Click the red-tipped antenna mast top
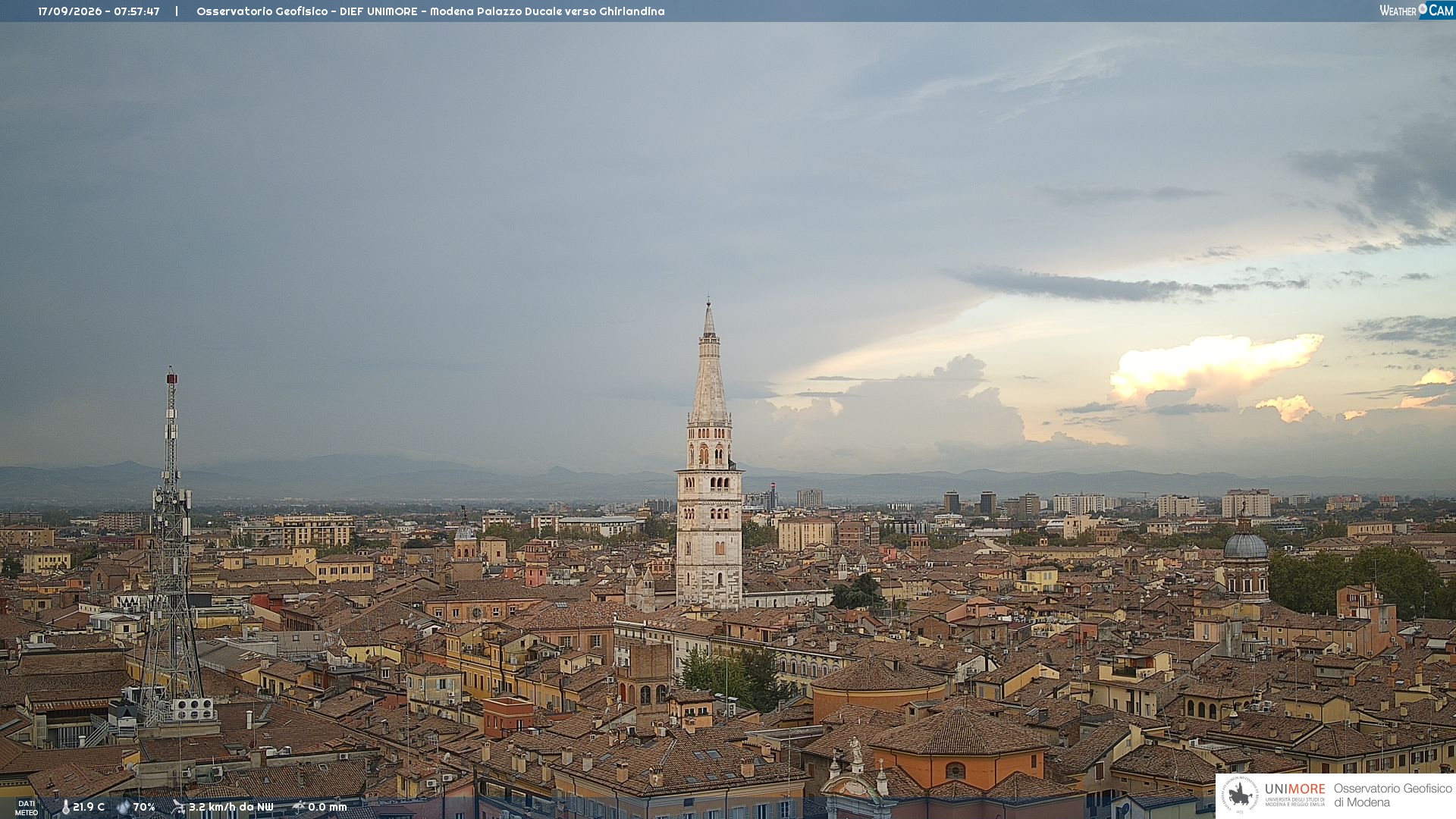 click(x=172, y=377)
